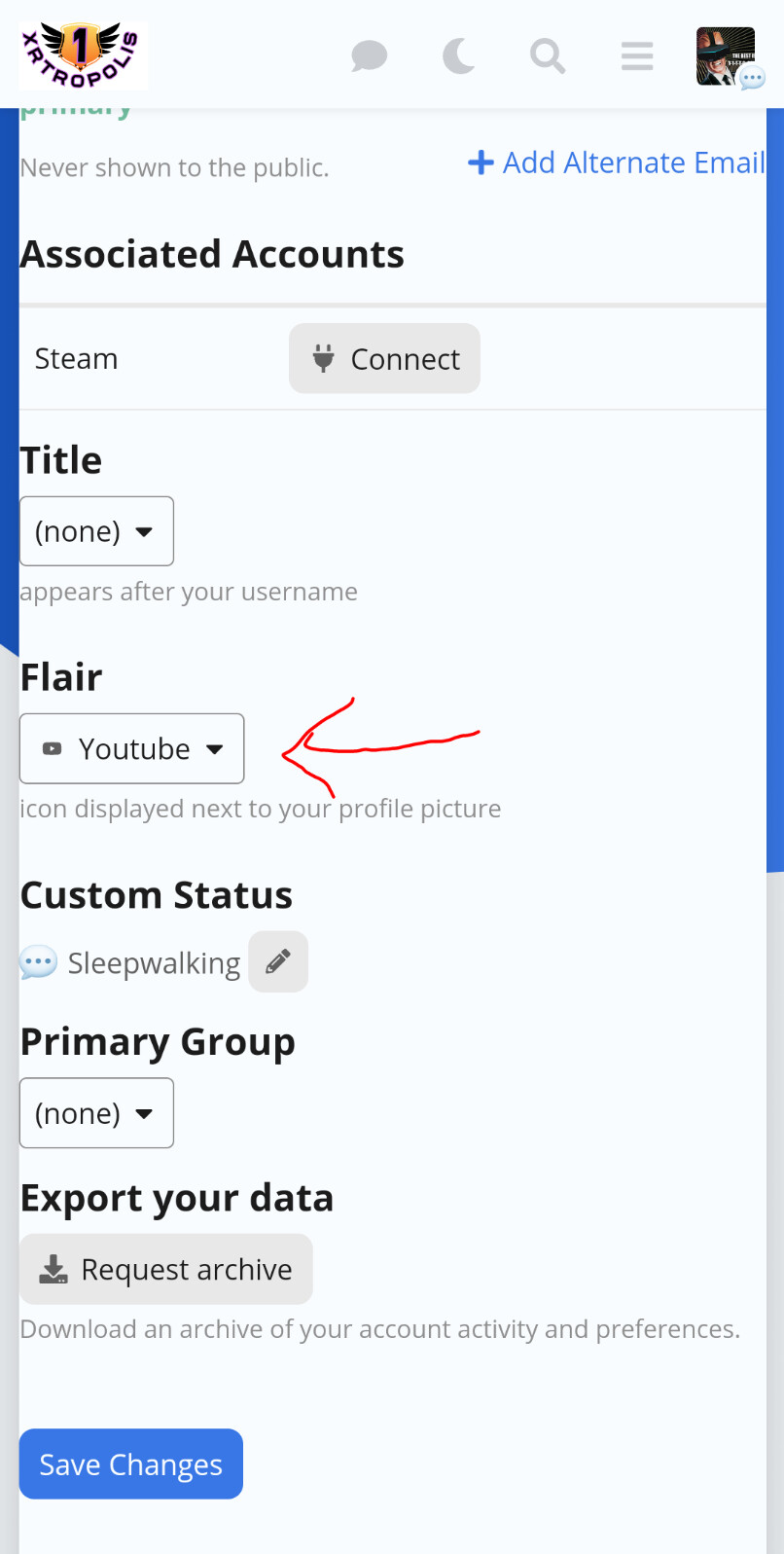Click the Sleepwalking status emoji
The image size is (784, 1554).
coord(39,963)
